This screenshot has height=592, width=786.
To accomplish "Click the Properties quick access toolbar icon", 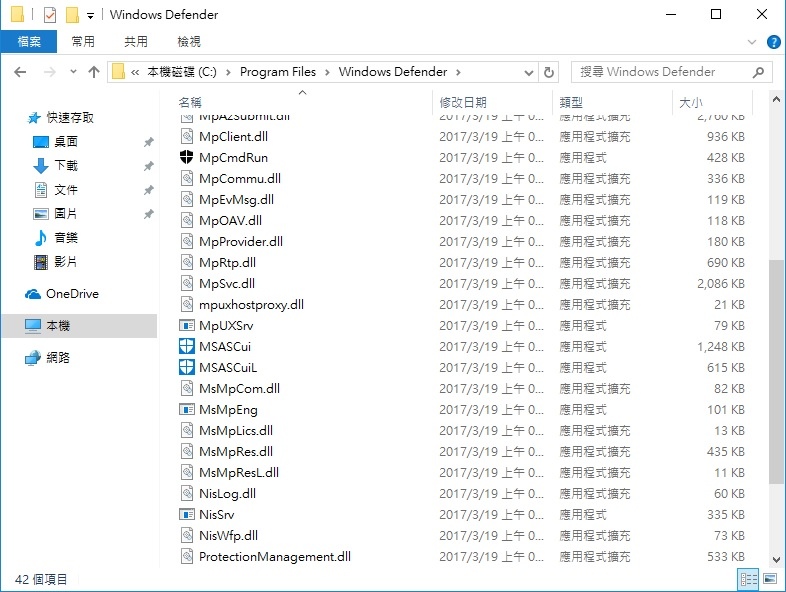I will tap(50, 15).
